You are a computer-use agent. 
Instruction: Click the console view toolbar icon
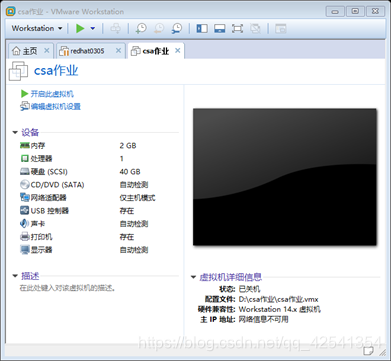pos(281,29)
